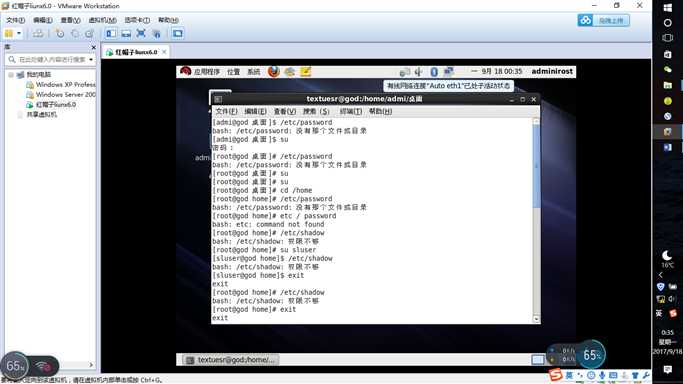Close the library panel with the X

click(x=94, y=47)
